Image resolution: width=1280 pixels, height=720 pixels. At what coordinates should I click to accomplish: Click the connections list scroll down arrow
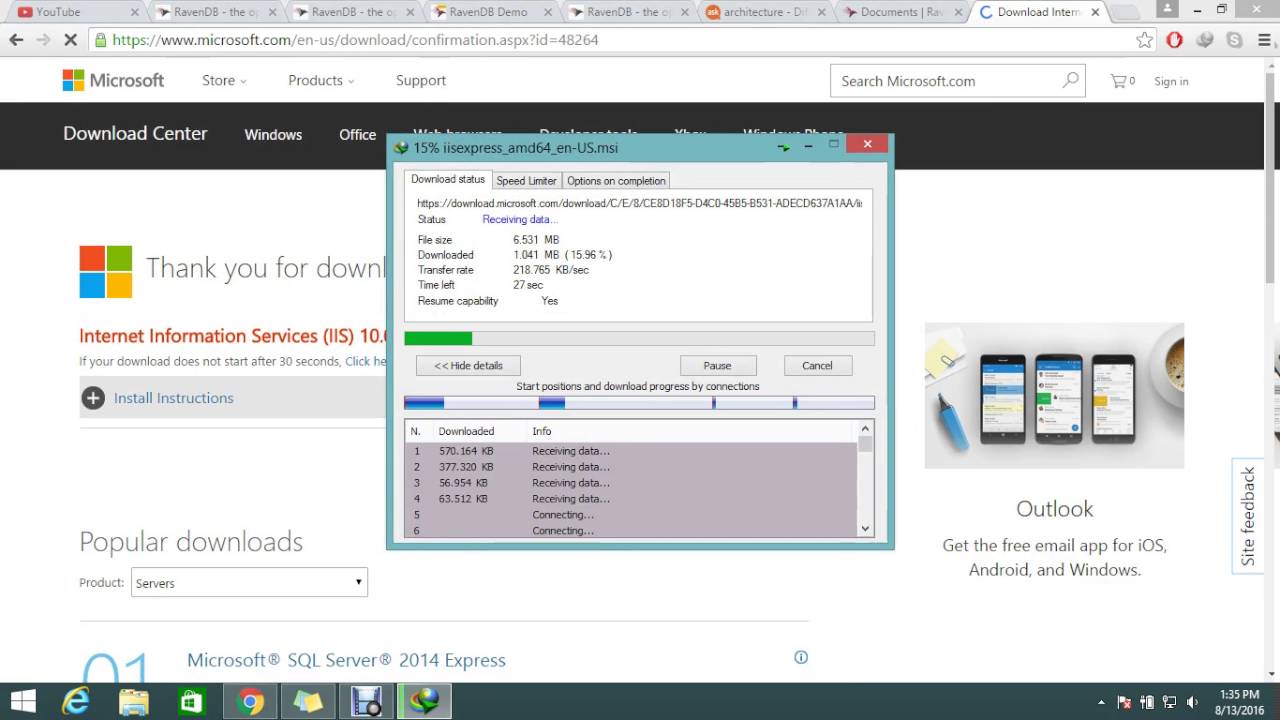click(865, 529)
